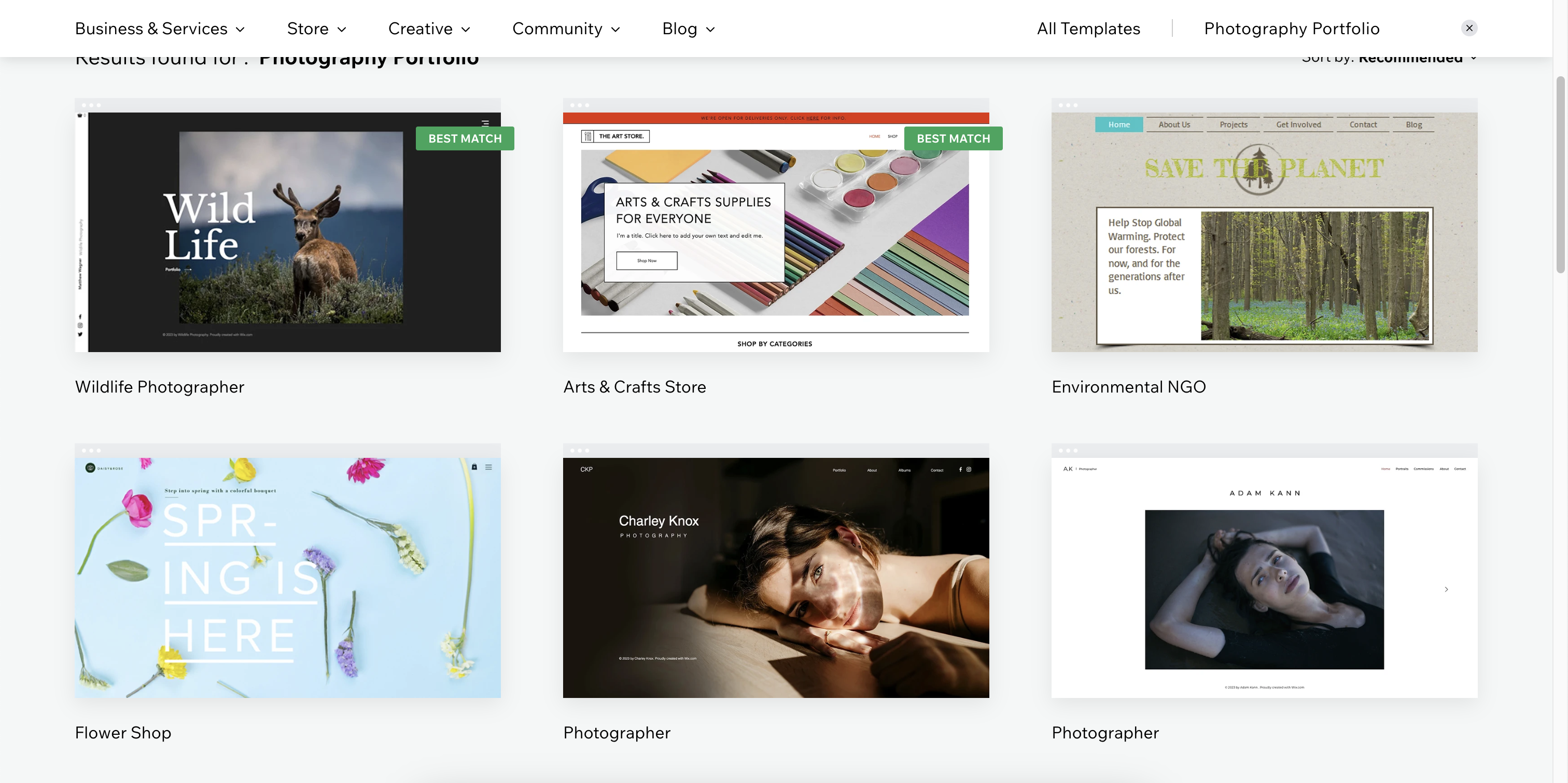Open the Charley Knox Photographer template
The width and height of the screenshot is (1568, 783).
[x=776, y=577]
